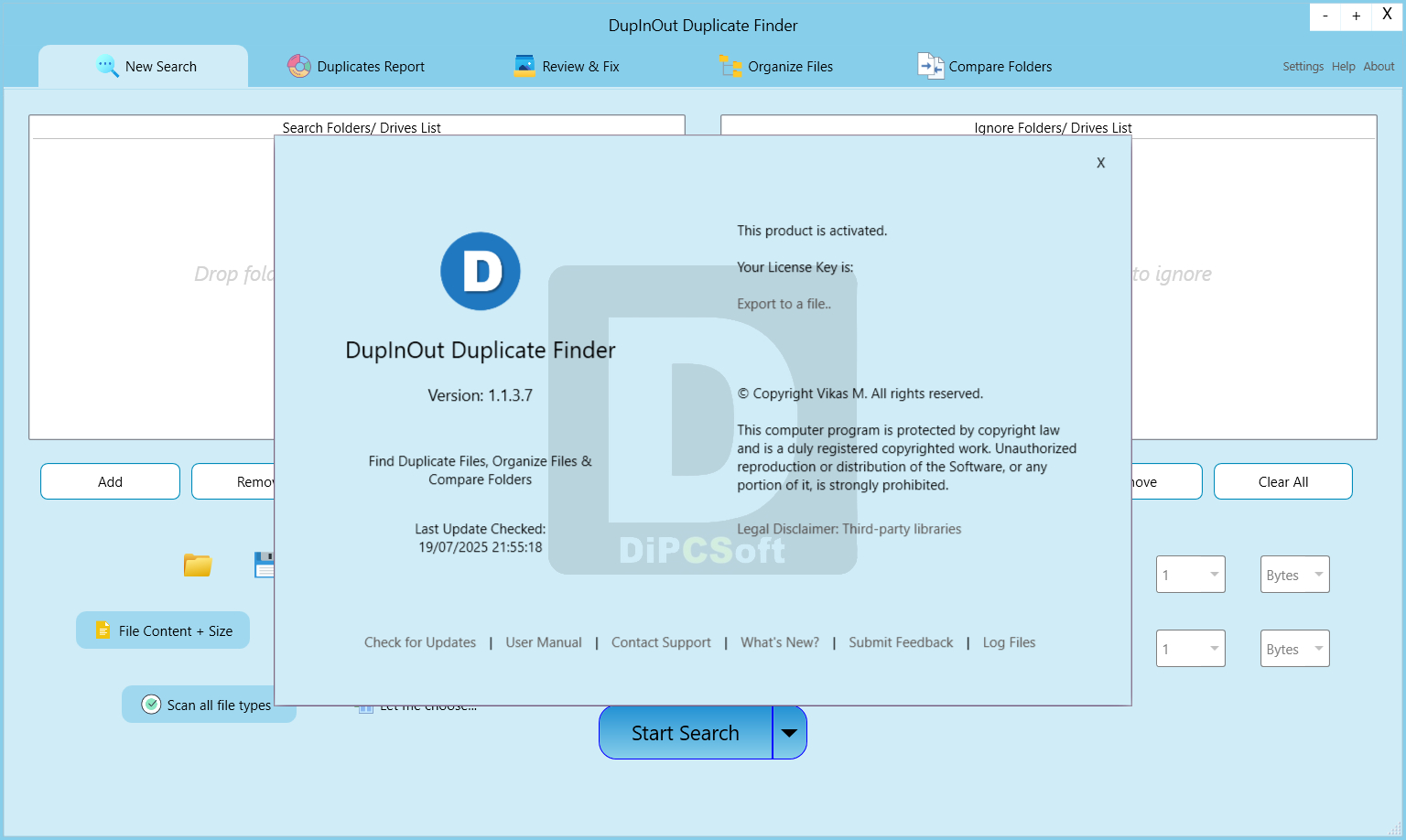Screen dimensions: 1406x840
Task: Go to the Review & Fix tab
Action: pyautogui.click(x=567, y=66)
